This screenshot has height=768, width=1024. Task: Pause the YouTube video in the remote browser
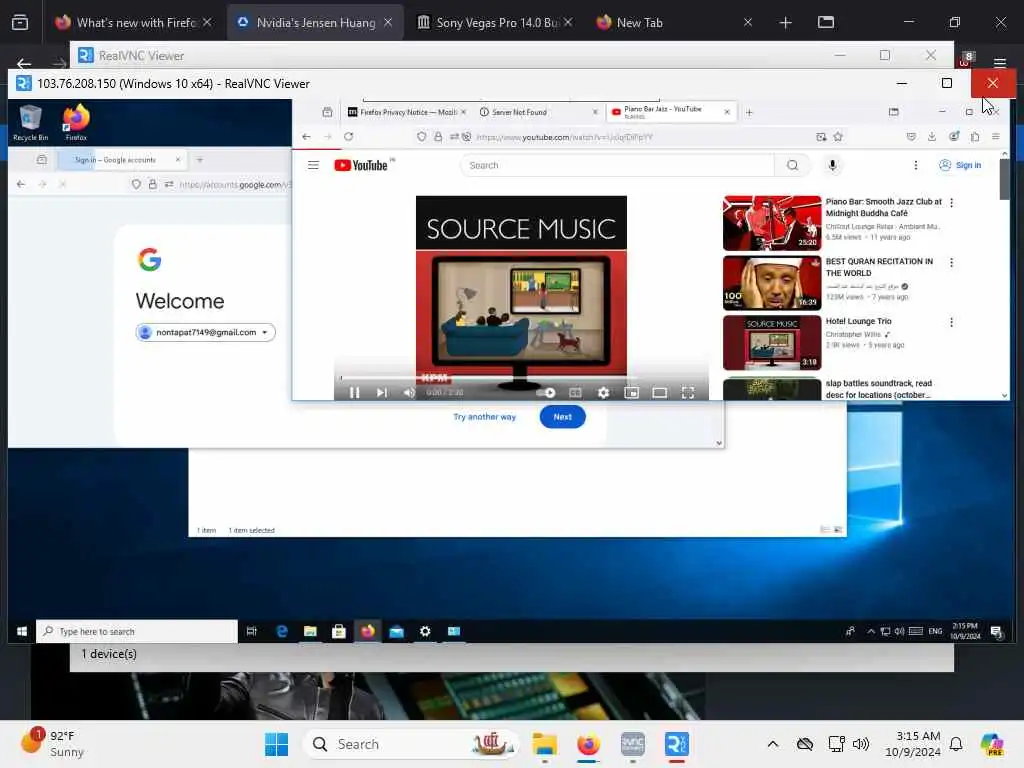[x=355, y=392]
